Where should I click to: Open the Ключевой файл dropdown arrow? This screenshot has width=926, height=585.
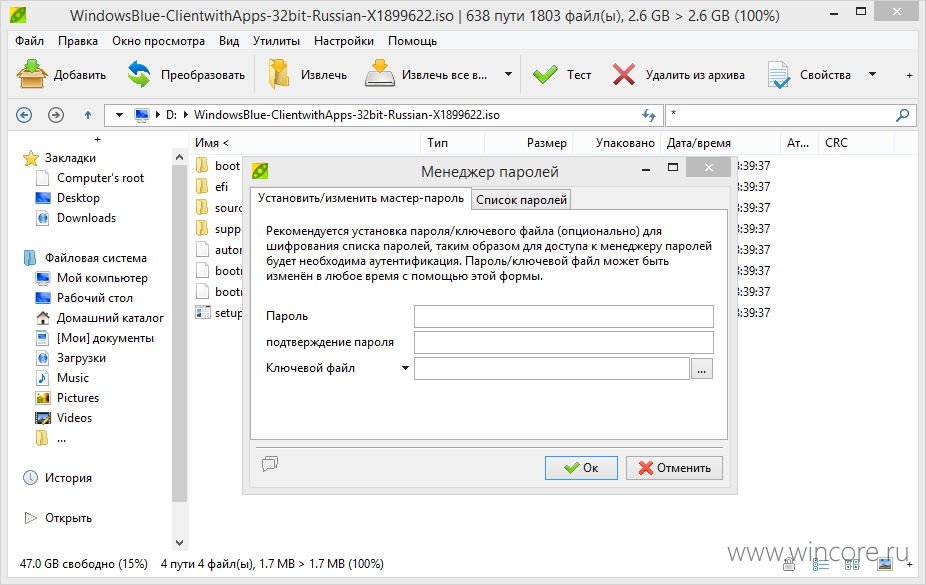point(405,368)
